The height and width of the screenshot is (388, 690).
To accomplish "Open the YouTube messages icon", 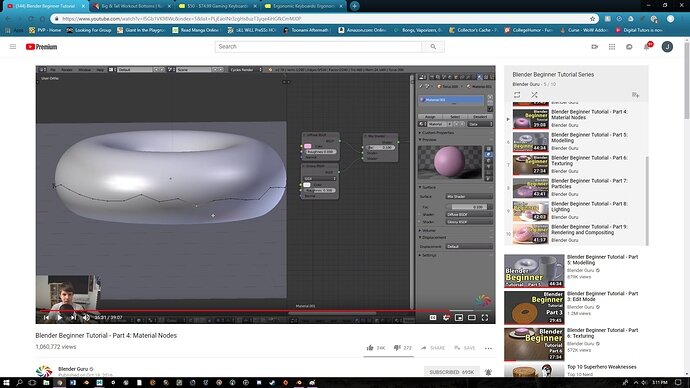I will point(629,47).
